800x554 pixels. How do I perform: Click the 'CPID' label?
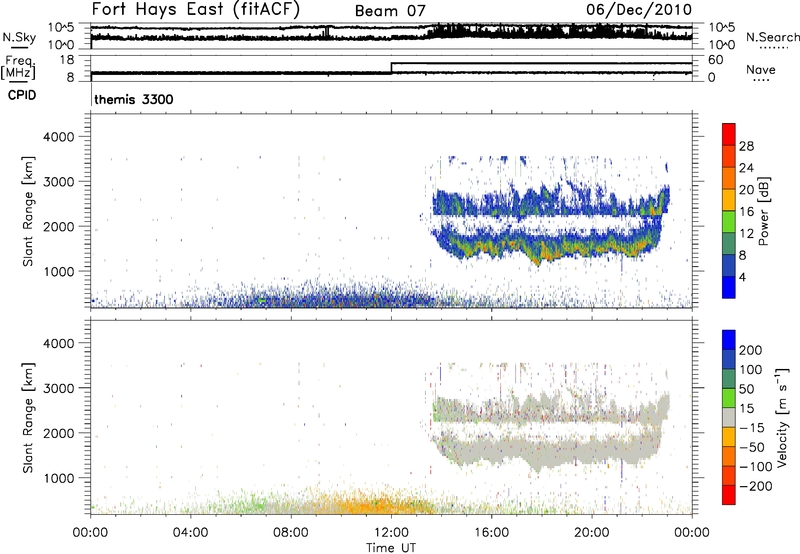pos(22,95)
